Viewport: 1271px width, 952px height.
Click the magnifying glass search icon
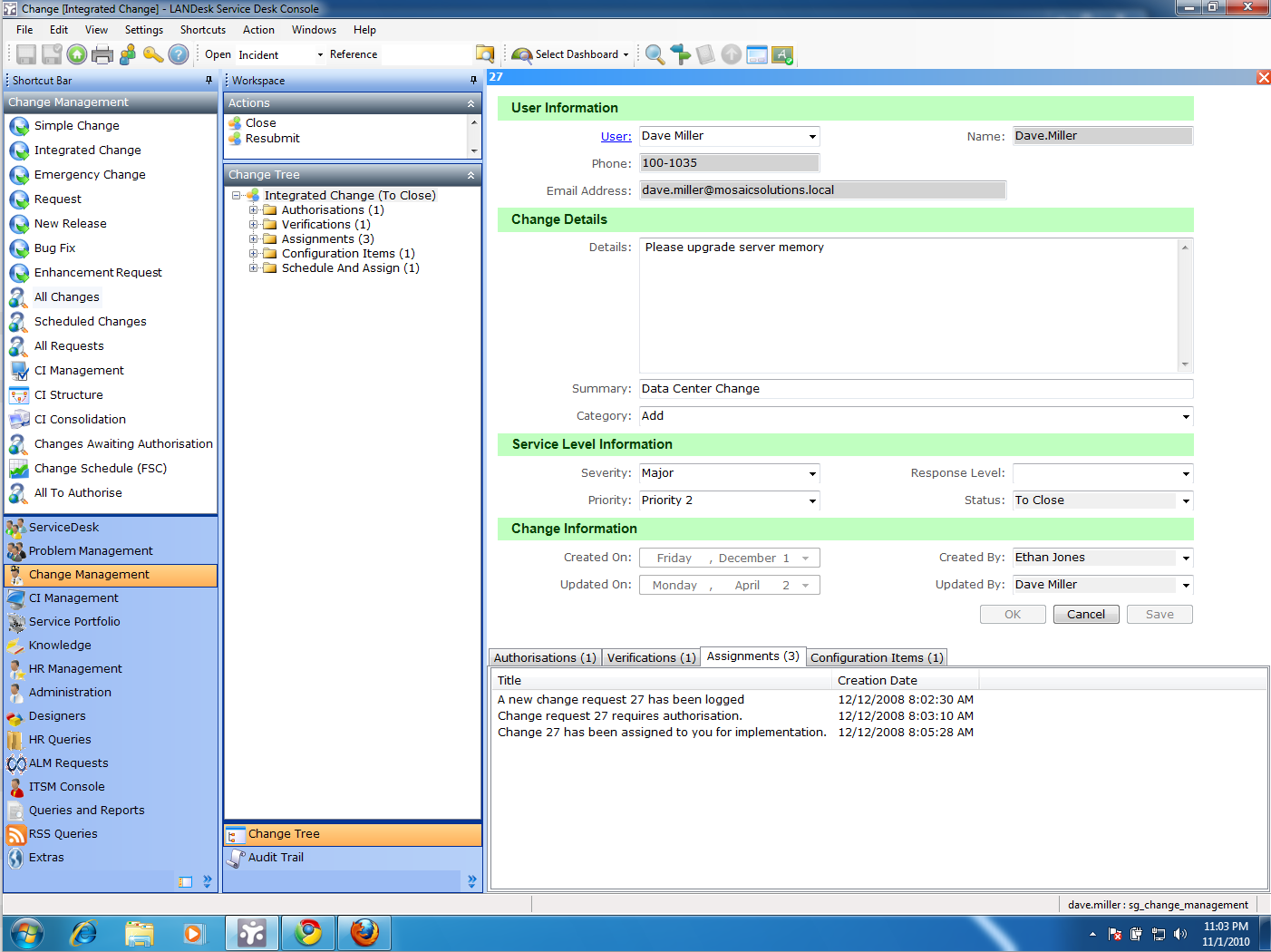[655, 54]
